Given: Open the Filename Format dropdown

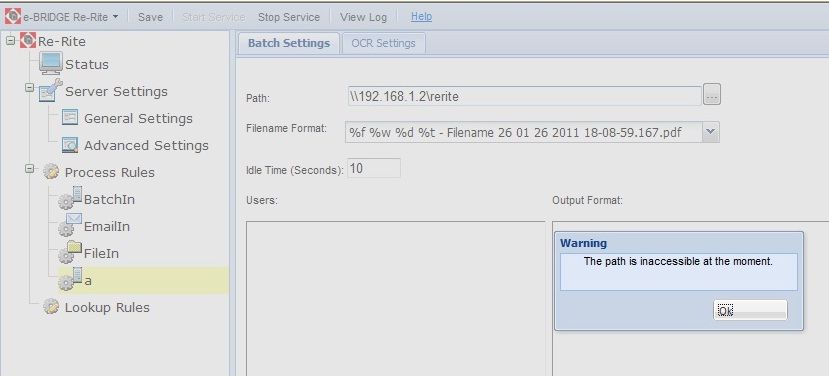Looking at the screenshot, I should click(x=711, y=132).
